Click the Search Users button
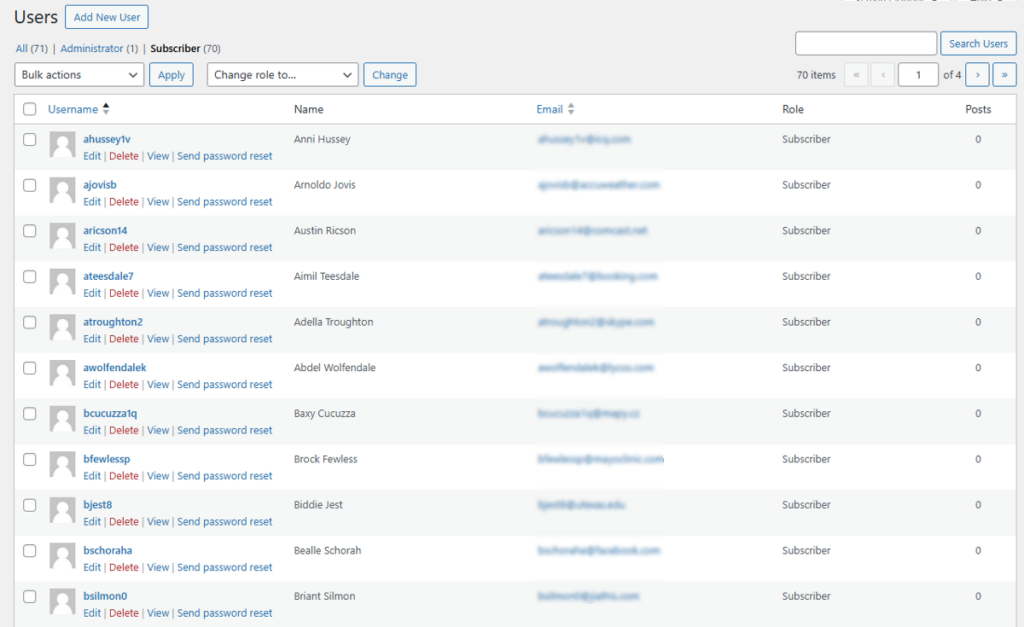This screenshot has height=627, width=1024. coord(978,44)
